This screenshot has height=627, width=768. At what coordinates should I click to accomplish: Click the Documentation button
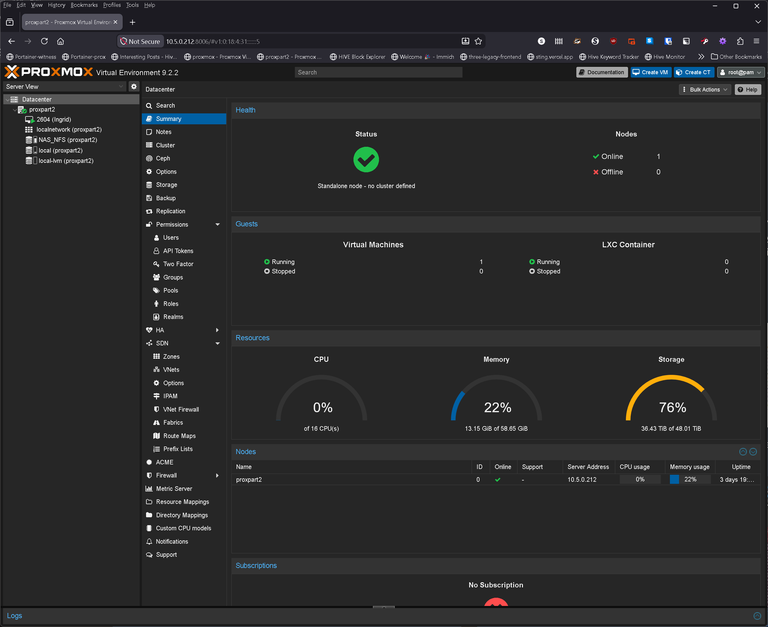click(601, 72)
